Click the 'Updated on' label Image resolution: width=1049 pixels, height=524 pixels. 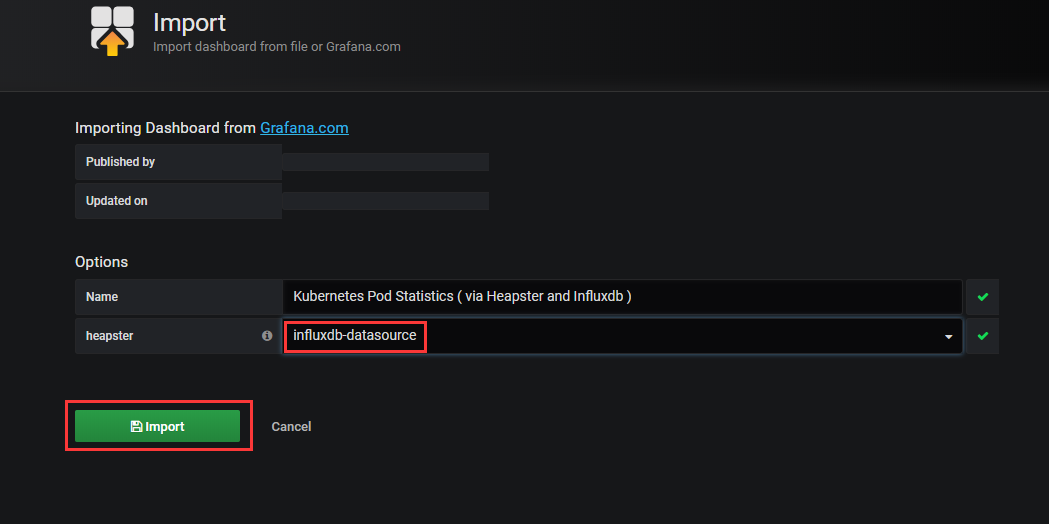tap(116, 201)
